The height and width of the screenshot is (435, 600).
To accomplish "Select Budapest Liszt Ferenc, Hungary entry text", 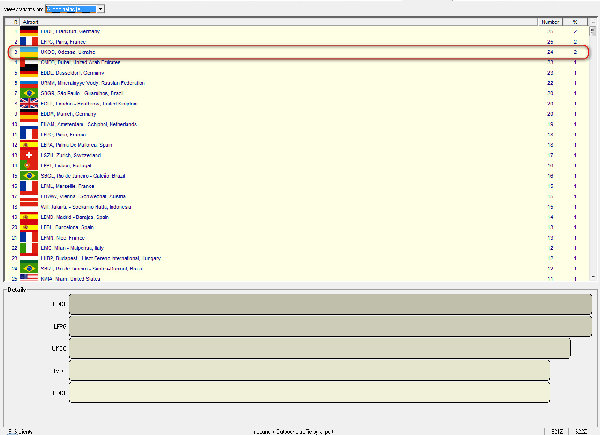I will pos(101,259).
